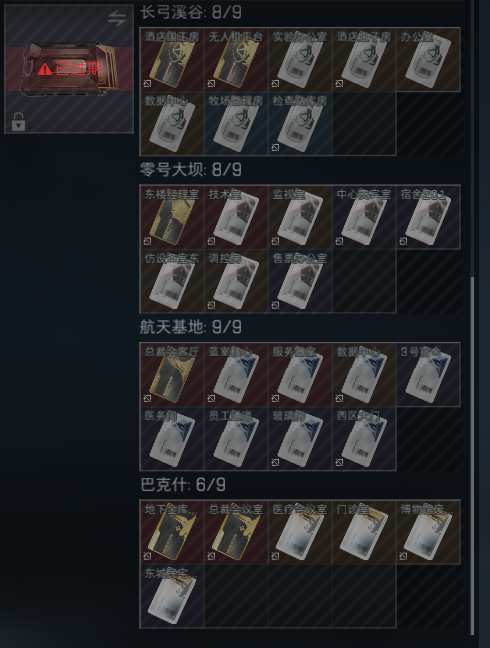Select the 医务间 keycard

pyautogui.click(x=172, y=438)
